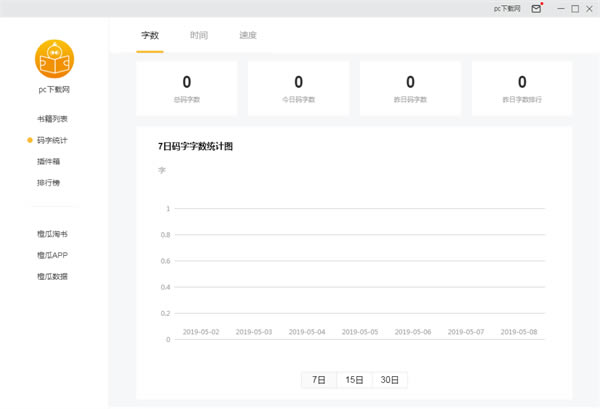Close the application window
The width and height of the screenshot is (600, 409).
coord(589,8)
